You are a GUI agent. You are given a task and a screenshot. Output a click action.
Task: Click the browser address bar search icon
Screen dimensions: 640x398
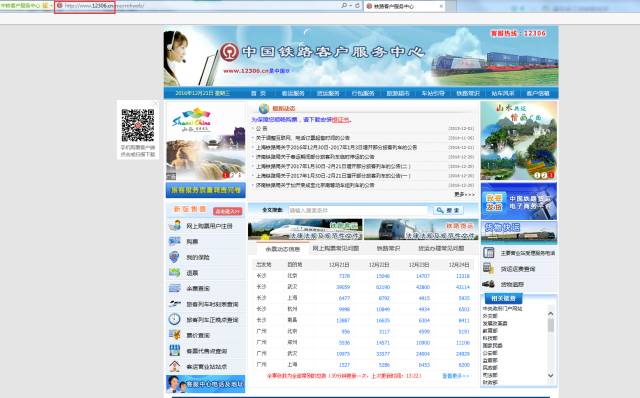344,6
